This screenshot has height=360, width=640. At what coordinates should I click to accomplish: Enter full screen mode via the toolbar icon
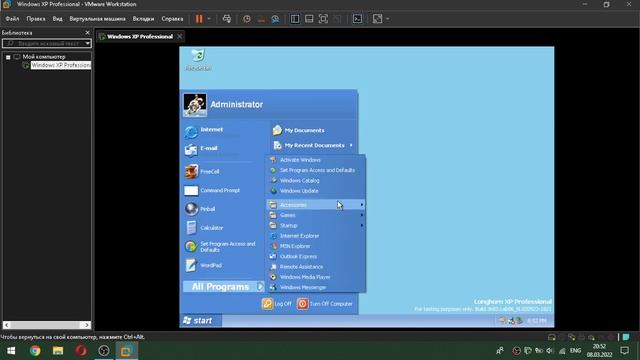coord(323,19)
